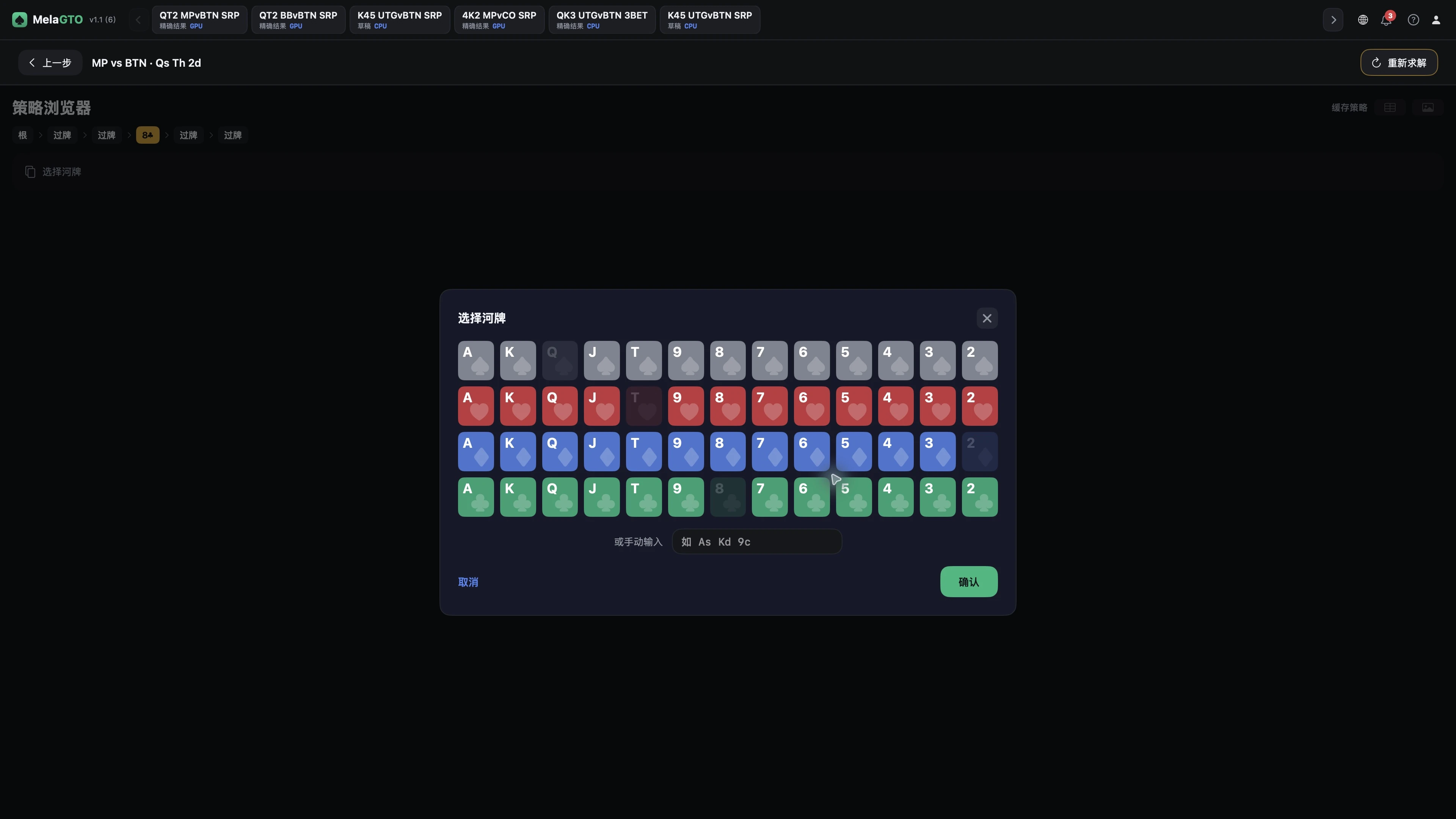This screenshot has height=819, width=1456.
Task: Select the Jack of clubs card
Action: (601, 497)
